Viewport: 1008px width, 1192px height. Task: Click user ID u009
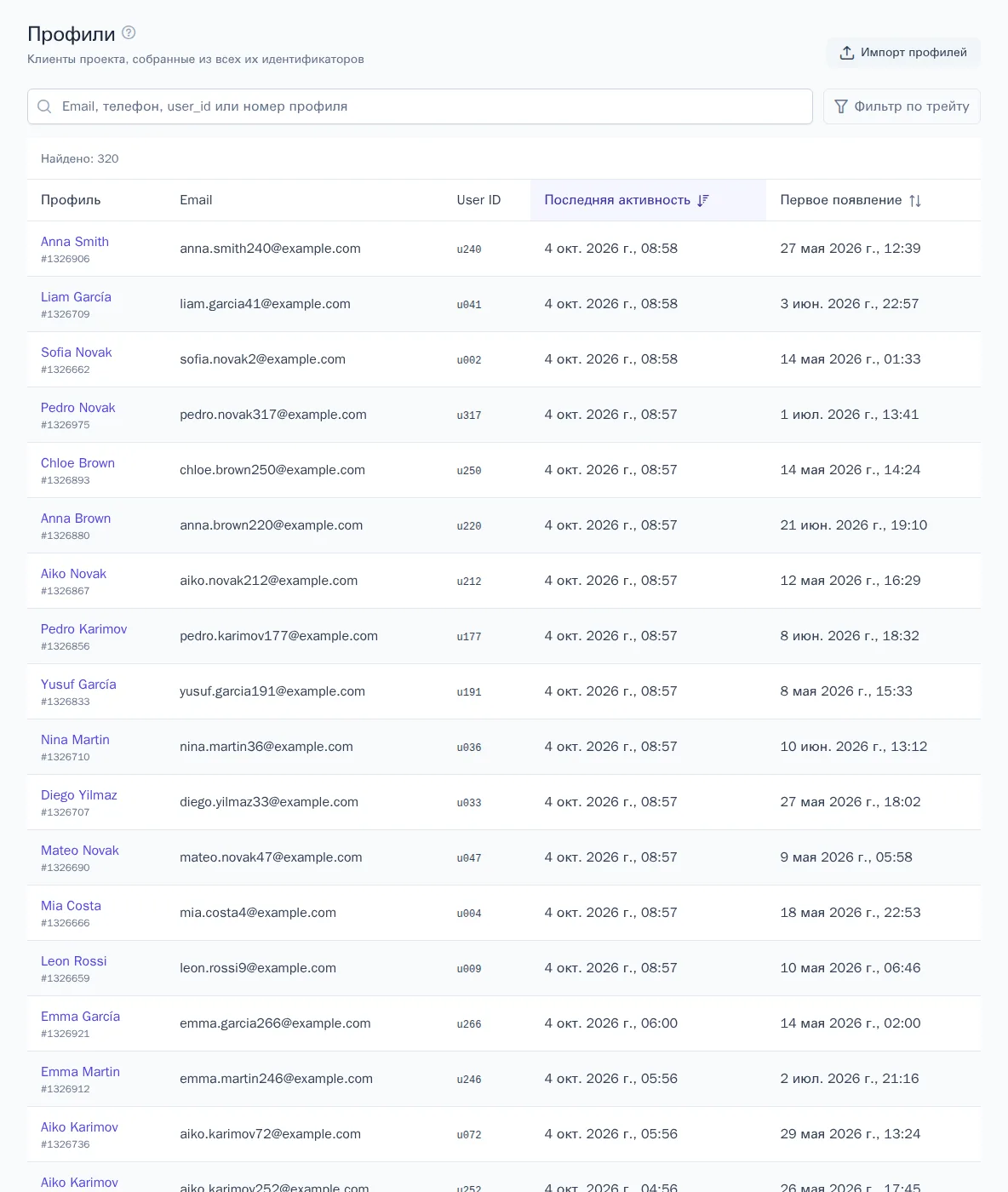click(469, 969)
